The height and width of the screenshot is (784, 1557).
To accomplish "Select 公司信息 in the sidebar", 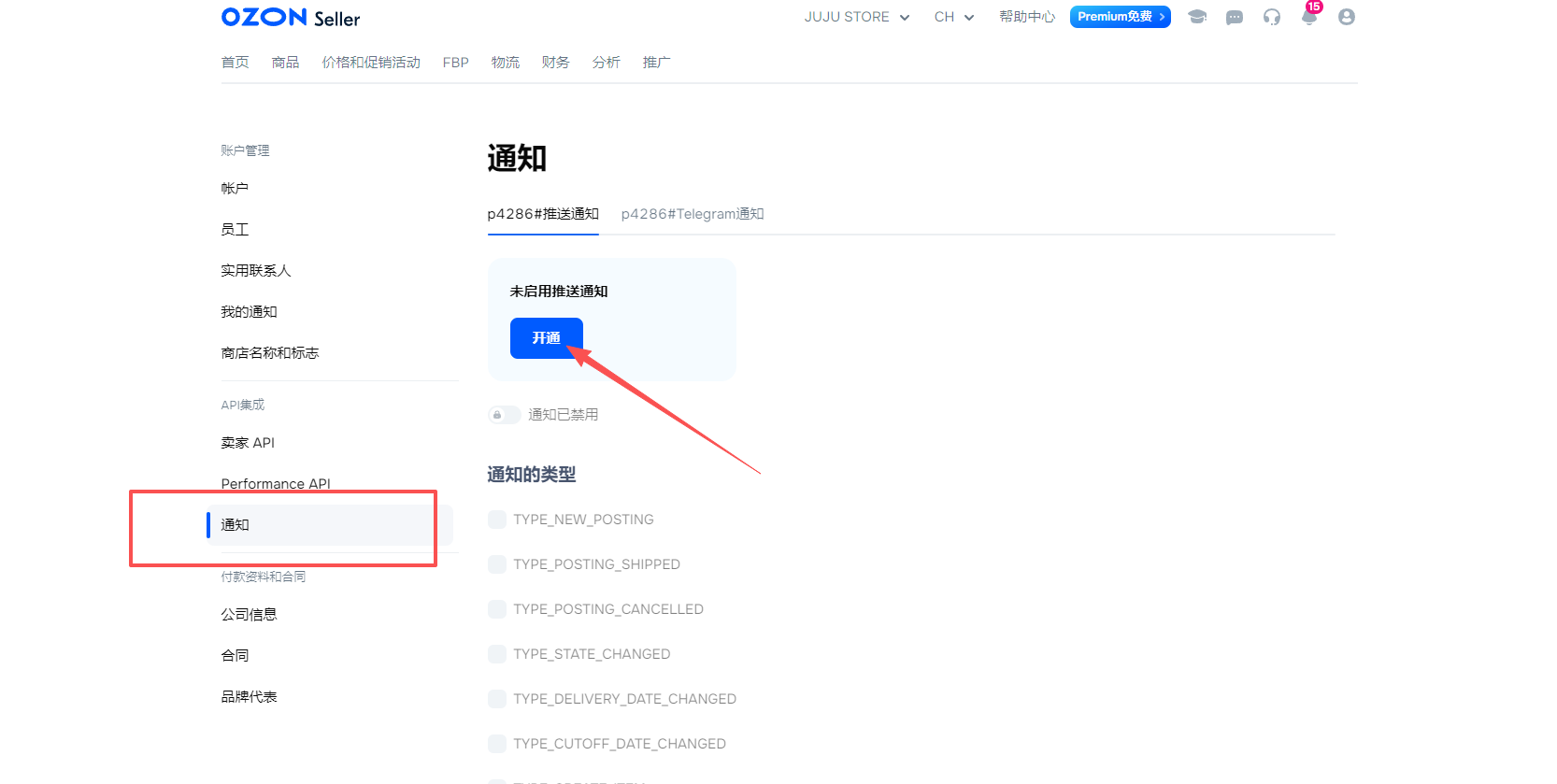I will [249, 615].
